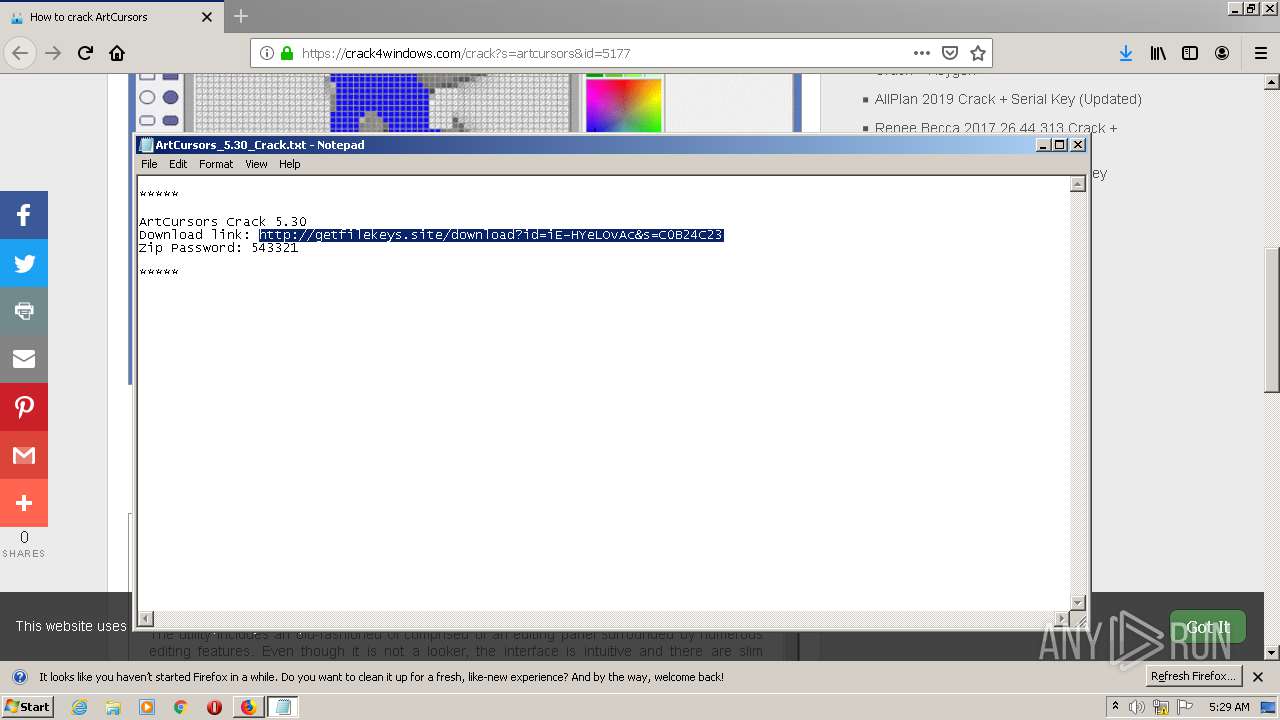This screenshot has width=1280, height=720.
Task: Open Notepad Format menu
Action: [x=216, y=164]
